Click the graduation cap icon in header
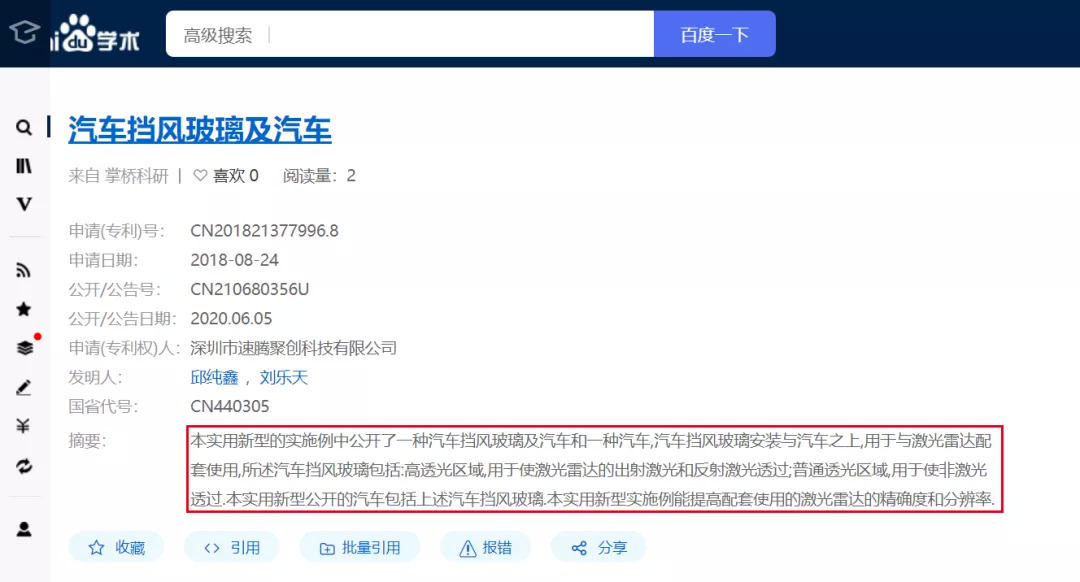The width and height of the screenshot is (1080, 582). point(24,32)
